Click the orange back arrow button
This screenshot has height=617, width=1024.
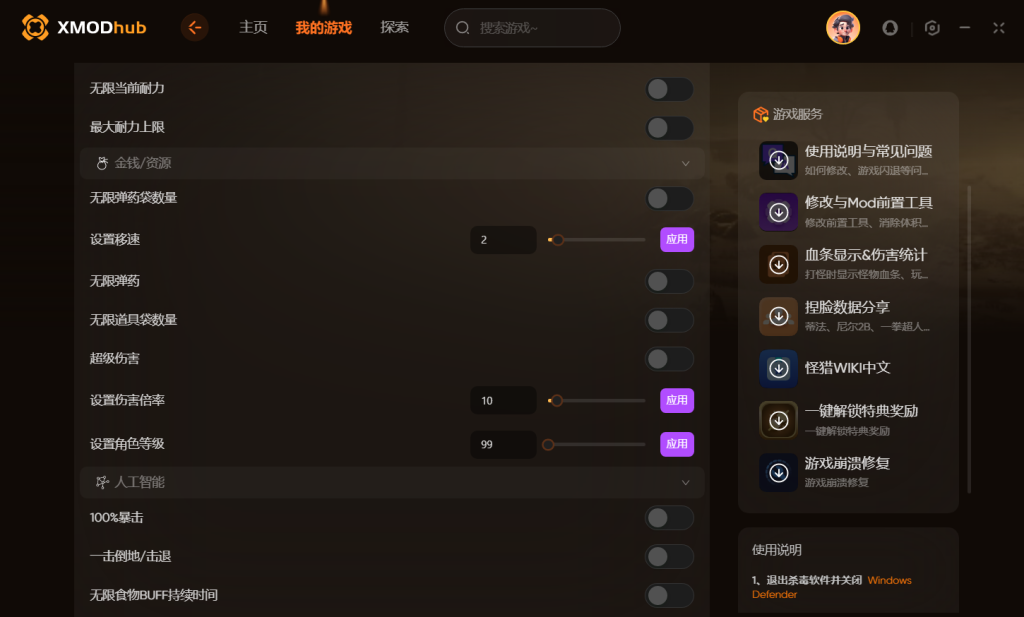(195, 27)
